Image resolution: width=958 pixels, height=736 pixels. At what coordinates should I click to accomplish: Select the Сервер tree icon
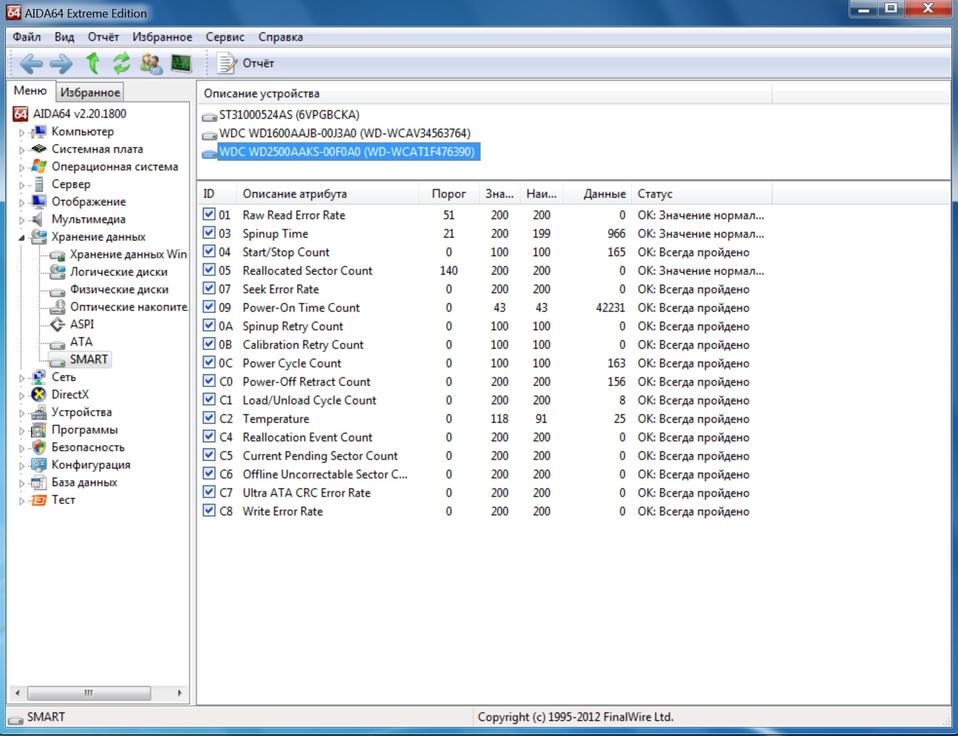(38, 184)
